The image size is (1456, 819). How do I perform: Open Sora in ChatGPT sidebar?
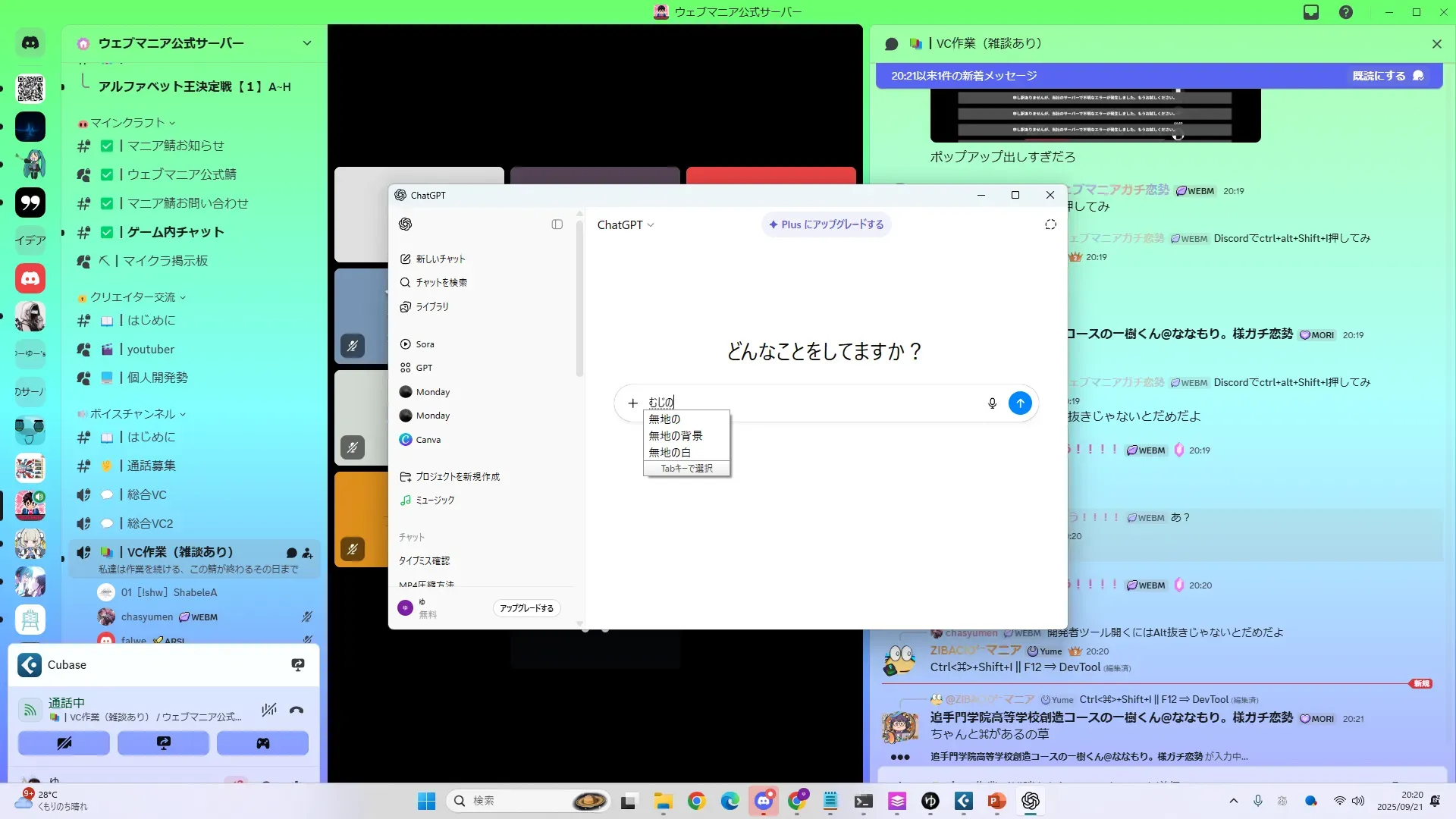click(x=425, y=344)
